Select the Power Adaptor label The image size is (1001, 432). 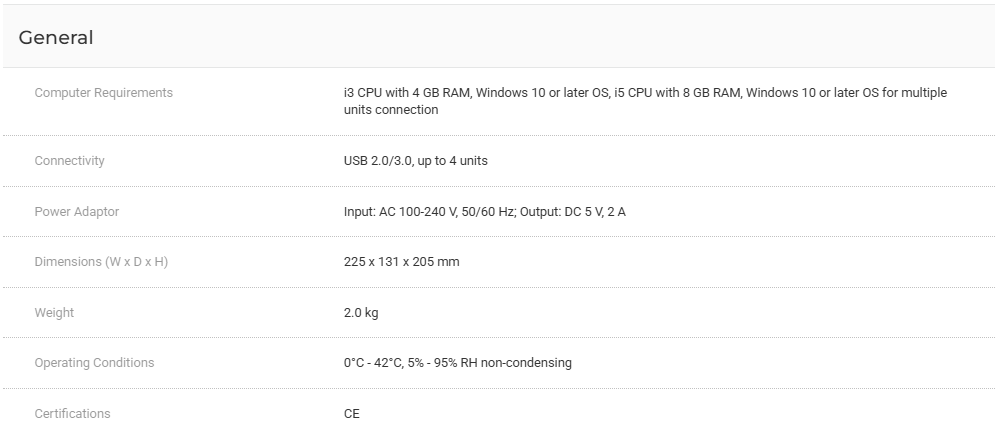[76, 212]
